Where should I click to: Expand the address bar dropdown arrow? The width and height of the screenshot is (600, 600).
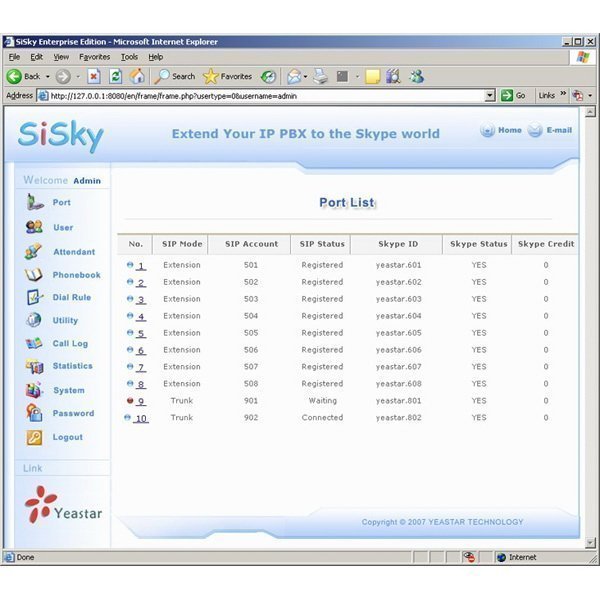click(489, 96)
